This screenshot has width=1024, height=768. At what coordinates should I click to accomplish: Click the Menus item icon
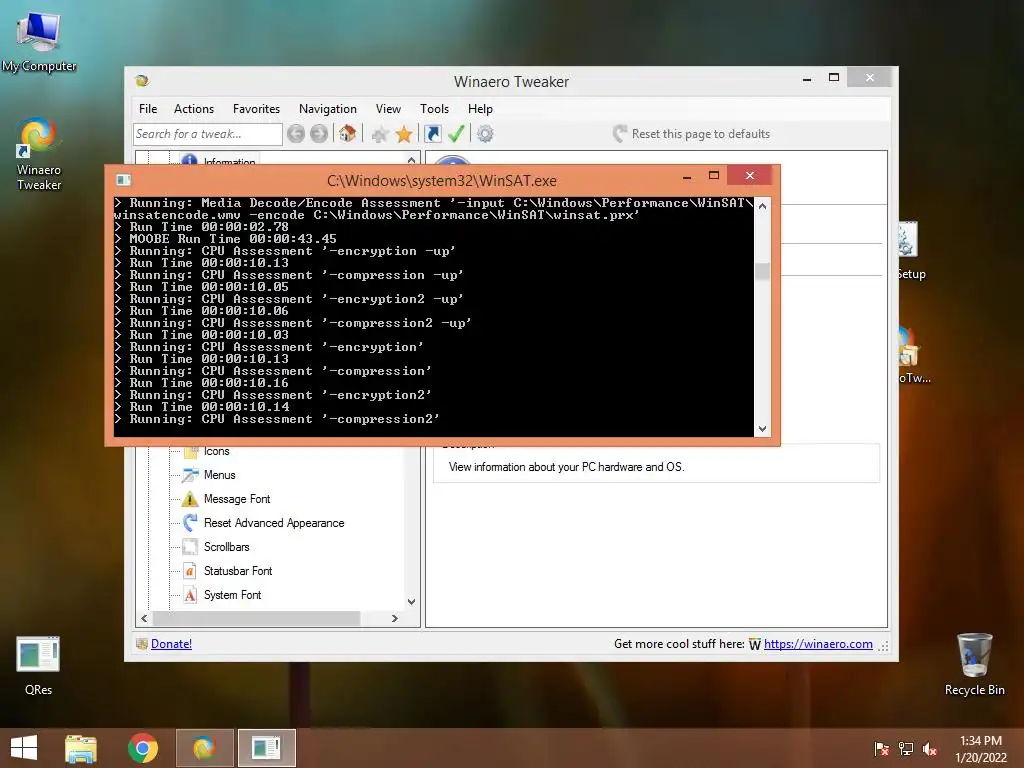click(190, 475)
